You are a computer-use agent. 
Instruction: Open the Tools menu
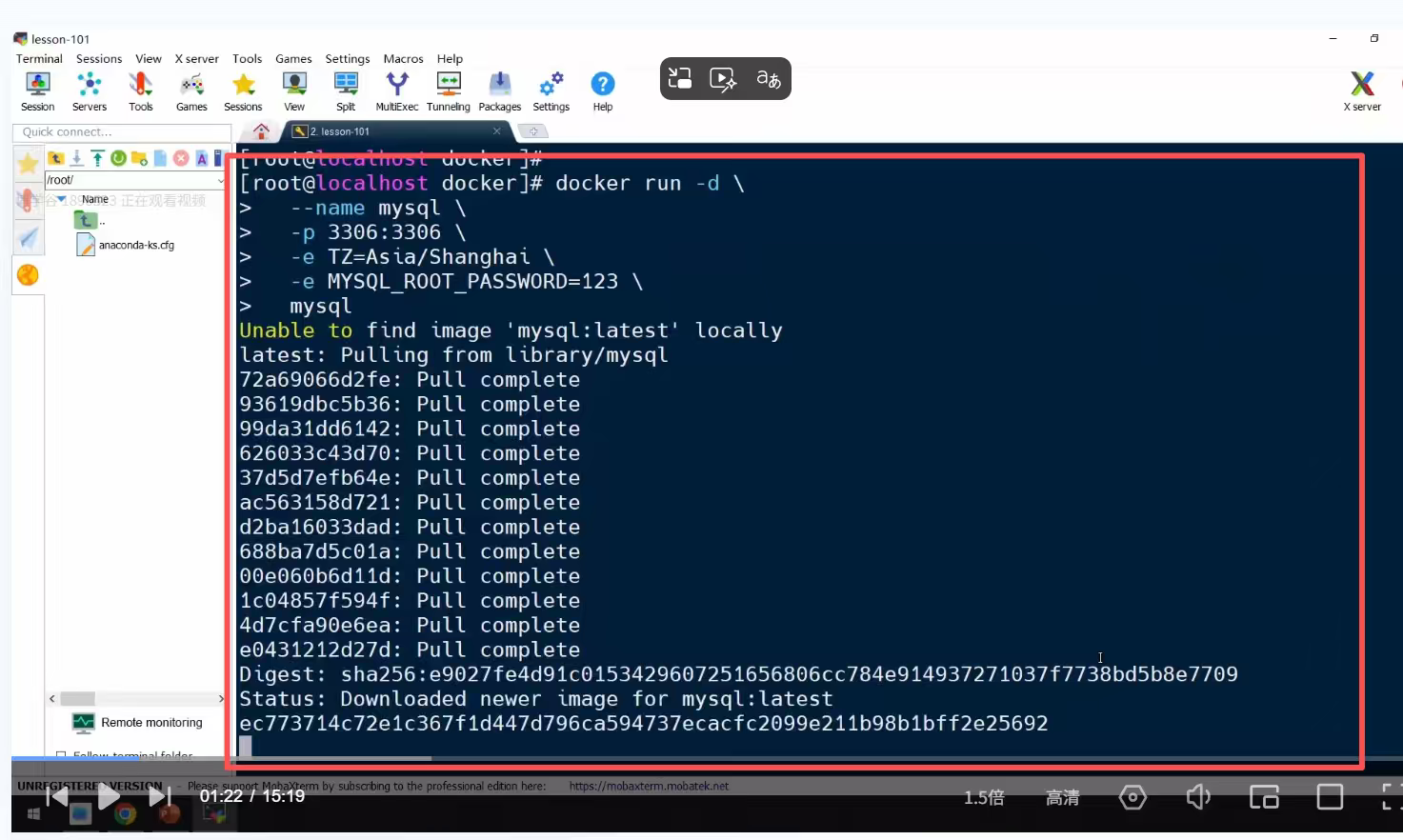247,58
